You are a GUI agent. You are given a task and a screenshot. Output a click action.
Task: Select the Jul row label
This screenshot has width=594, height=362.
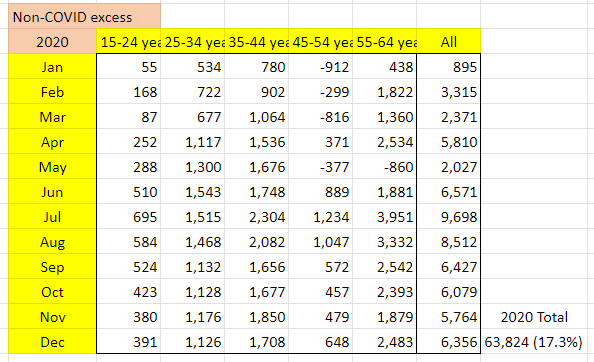(x=52, y=217)
